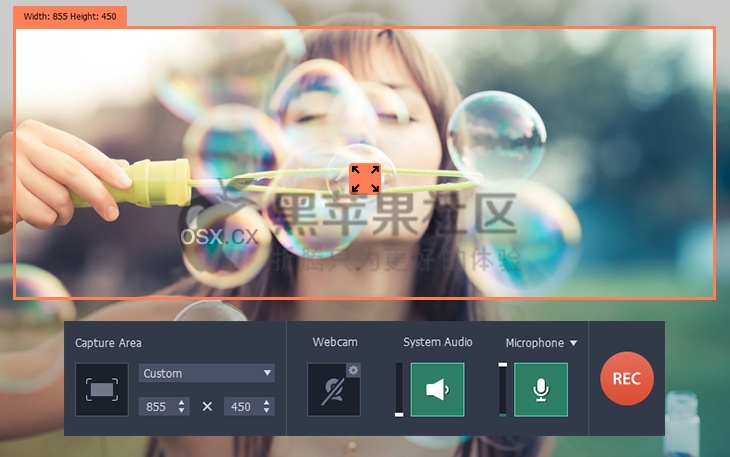Enable the webcam
This screenshot has width=730, height=457.
pos(333,390)
